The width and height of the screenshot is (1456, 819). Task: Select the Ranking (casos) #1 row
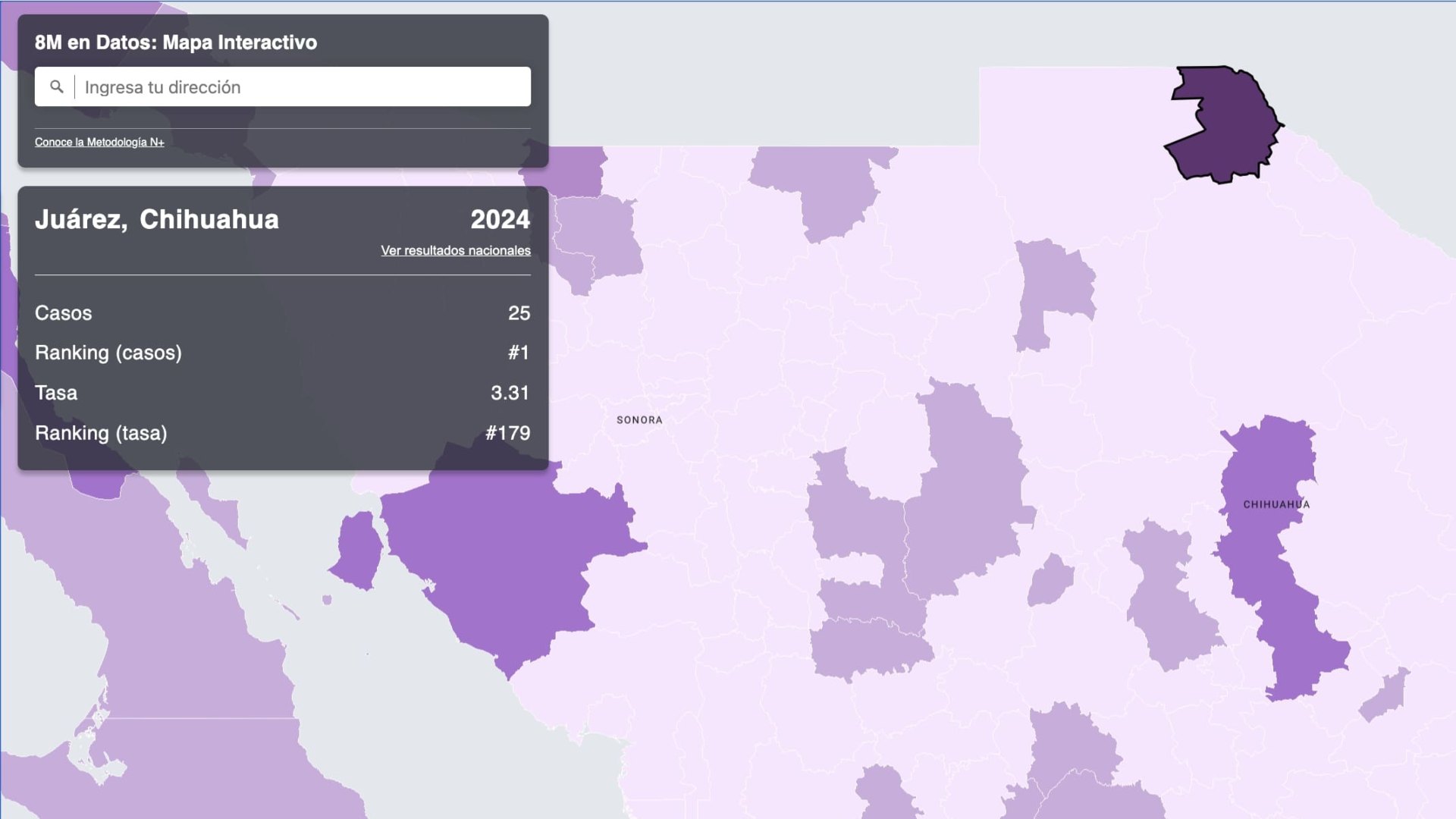282,353
